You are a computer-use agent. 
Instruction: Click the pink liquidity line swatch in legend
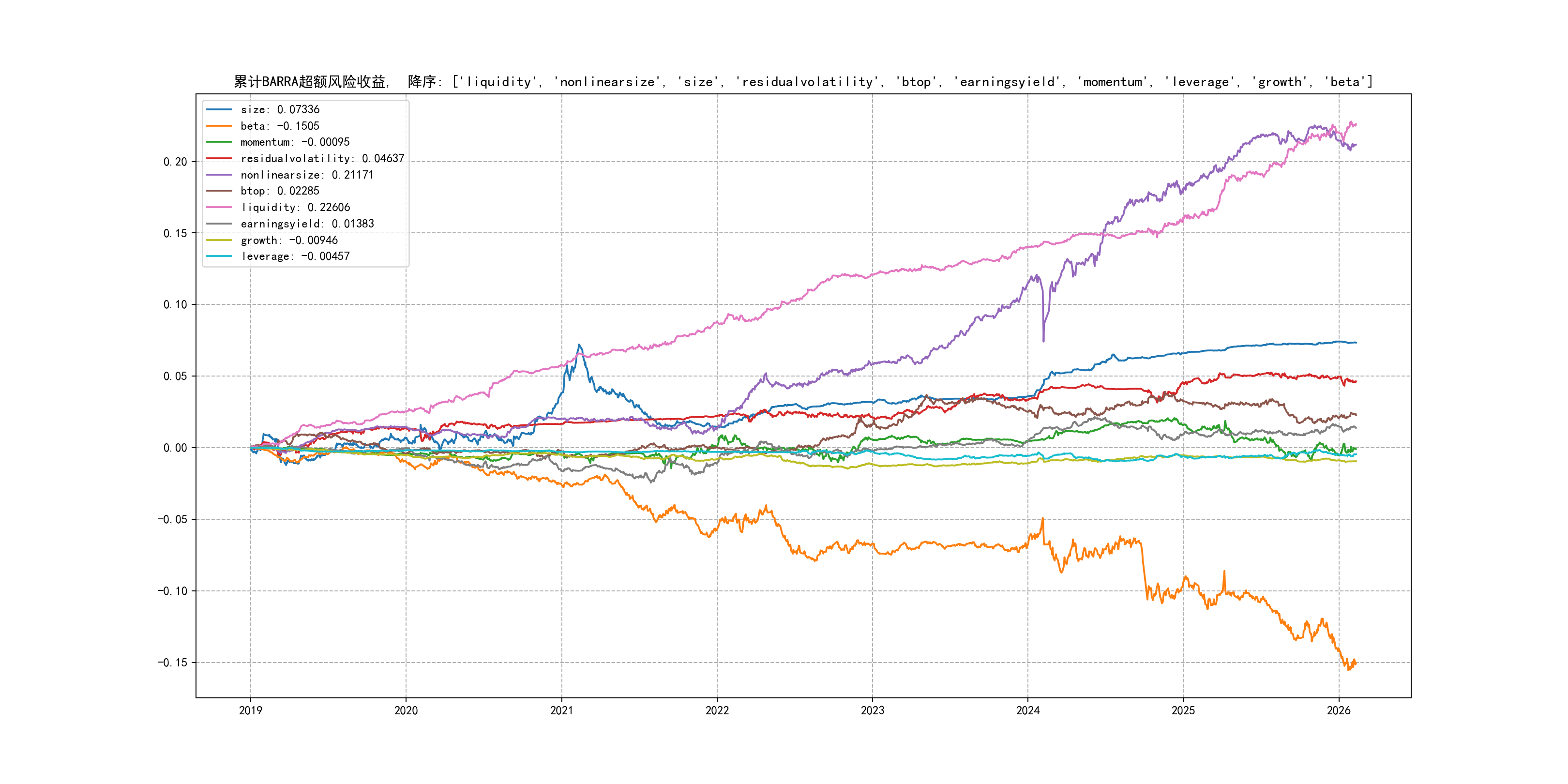pos(219,208)
